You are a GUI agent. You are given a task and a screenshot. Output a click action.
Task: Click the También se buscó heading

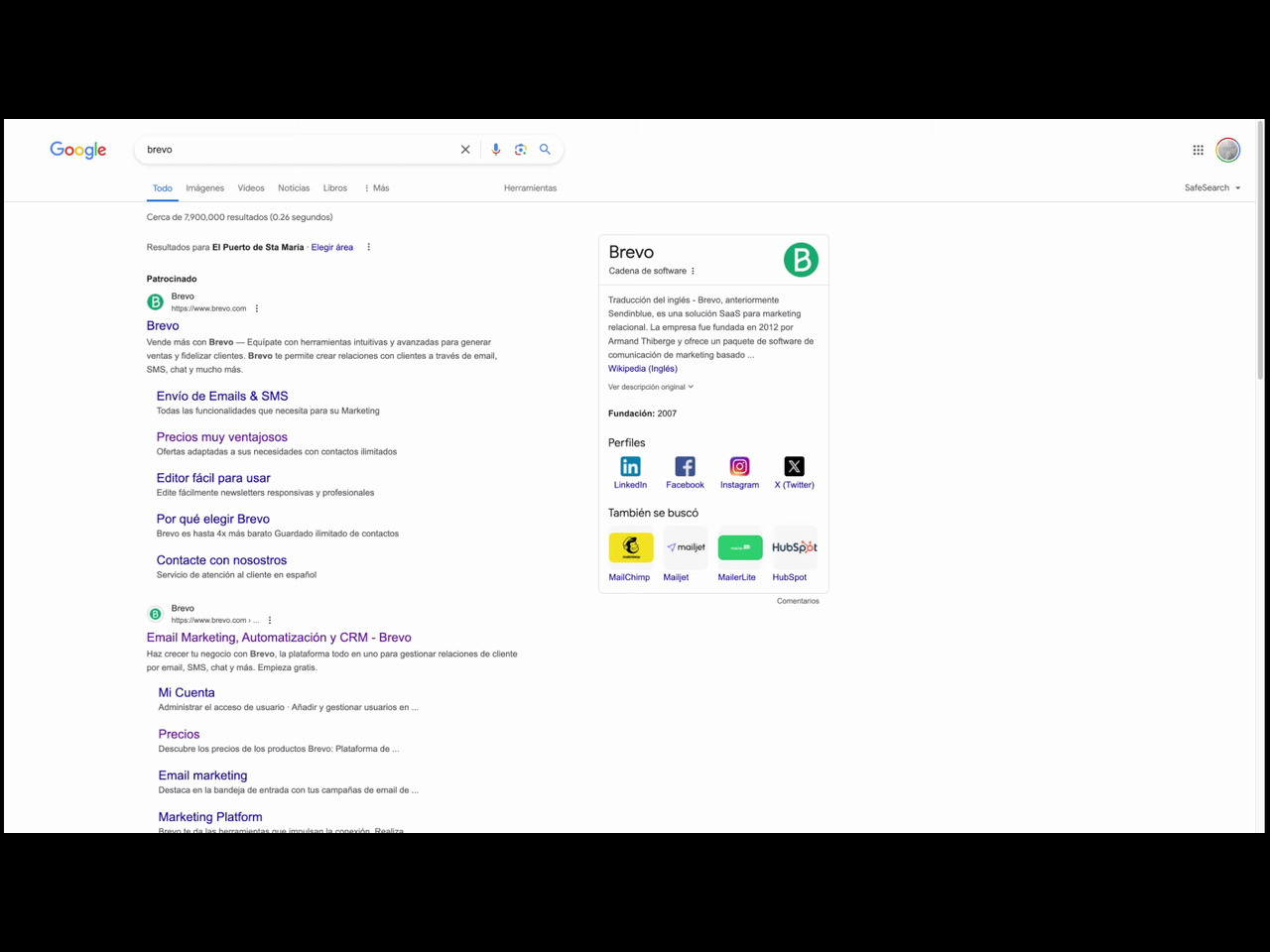tap(653, 513)
